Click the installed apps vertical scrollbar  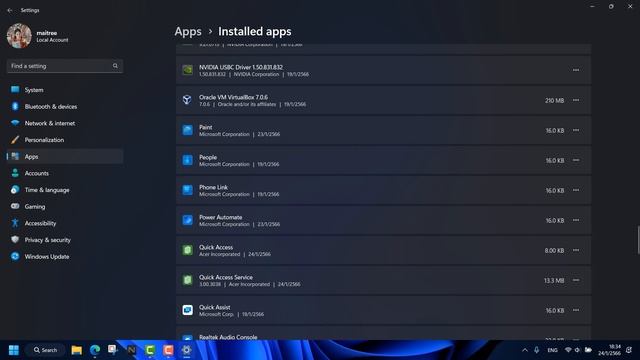point(638,240)
